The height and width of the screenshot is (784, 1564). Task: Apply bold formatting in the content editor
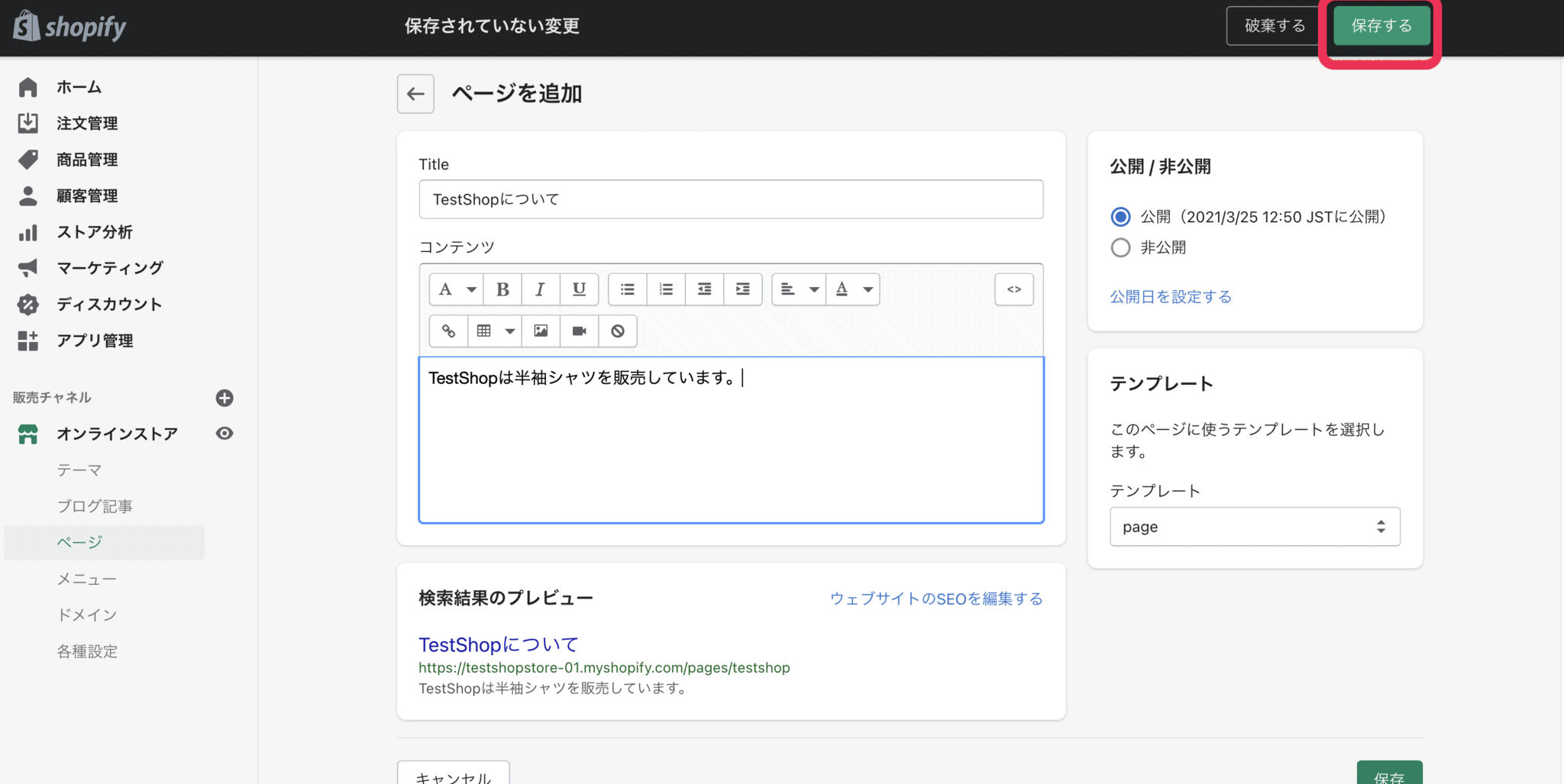[x=502, y=289]
